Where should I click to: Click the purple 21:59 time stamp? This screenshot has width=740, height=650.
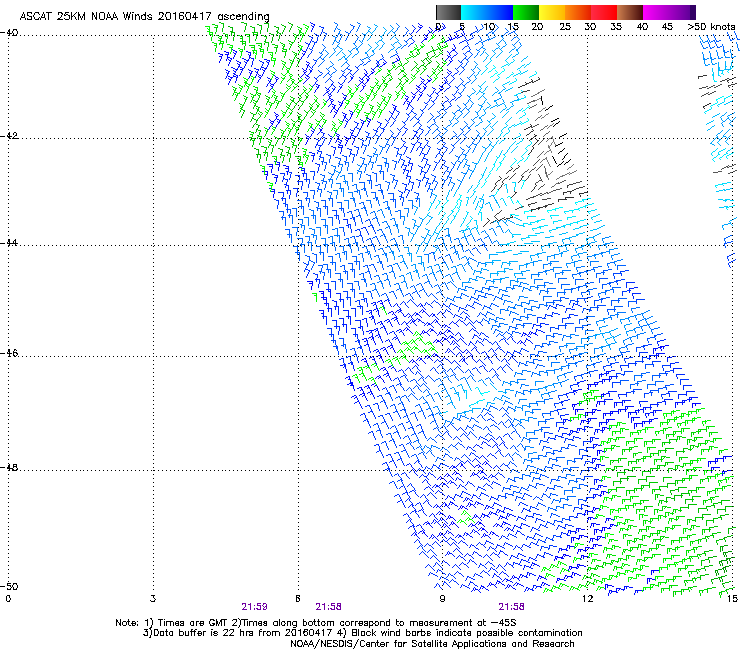(254, 607)
